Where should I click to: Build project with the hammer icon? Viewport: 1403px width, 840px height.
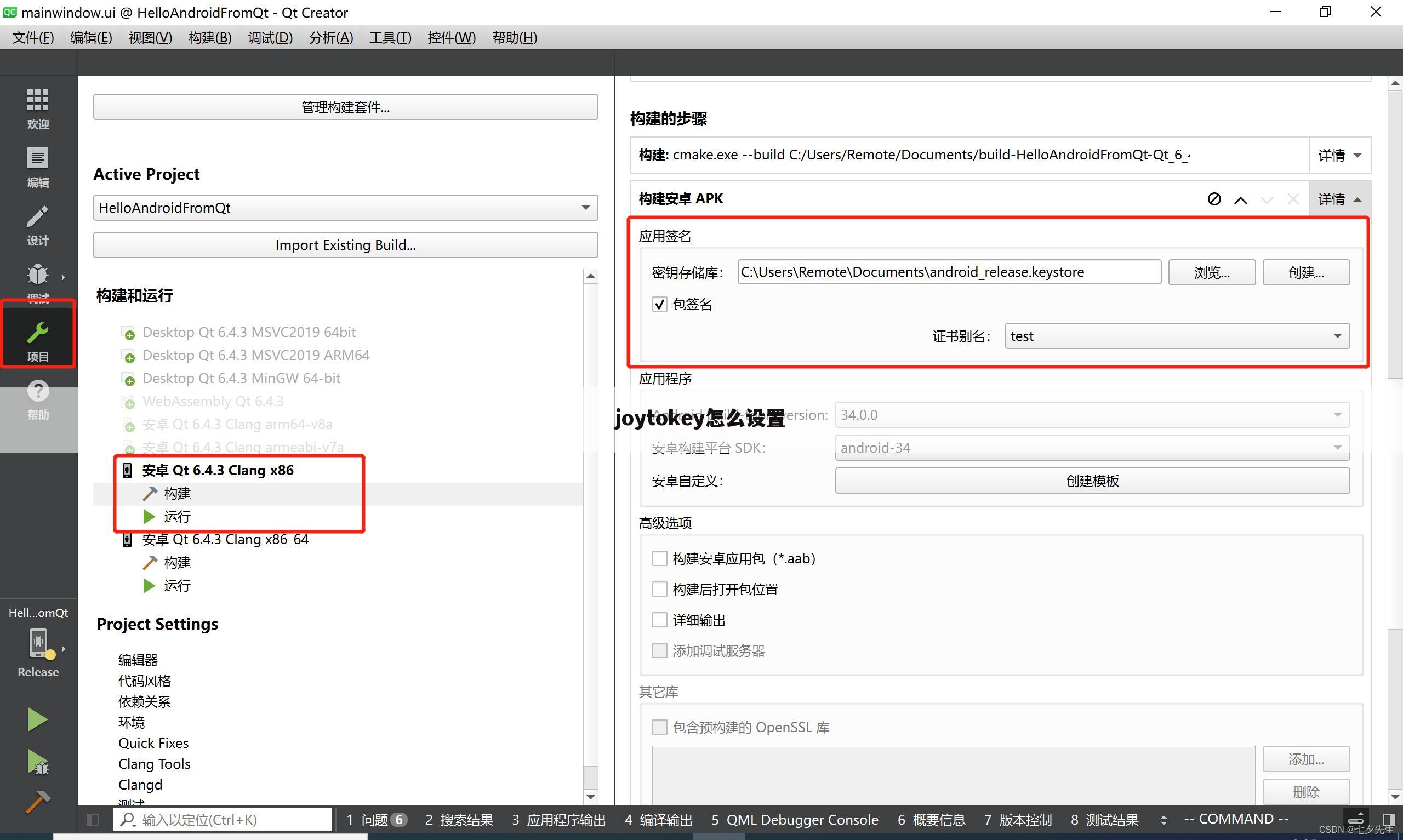coord(38,802)
